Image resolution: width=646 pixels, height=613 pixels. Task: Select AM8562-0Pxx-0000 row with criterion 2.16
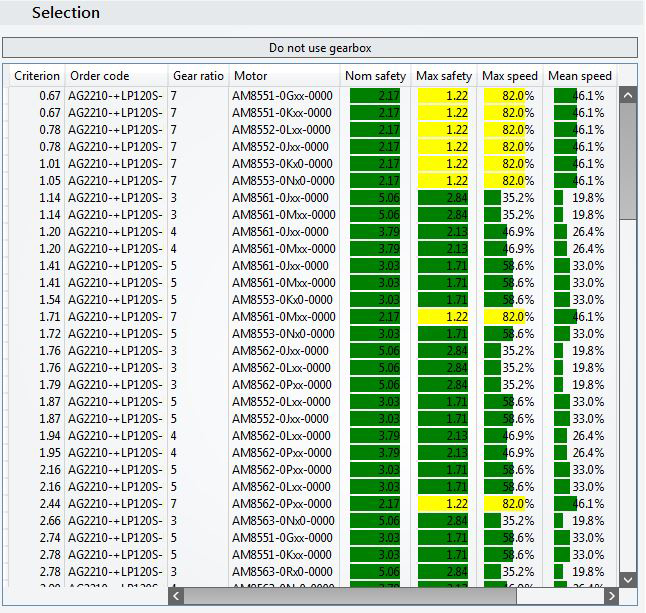313,470
